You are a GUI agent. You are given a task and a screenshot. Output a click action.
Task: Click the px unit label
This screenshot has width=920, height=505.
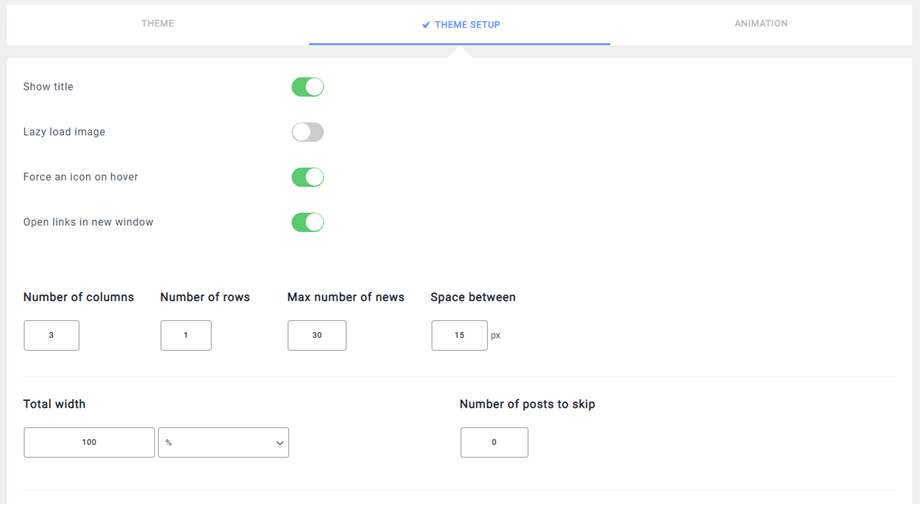[x=496, y=336]
